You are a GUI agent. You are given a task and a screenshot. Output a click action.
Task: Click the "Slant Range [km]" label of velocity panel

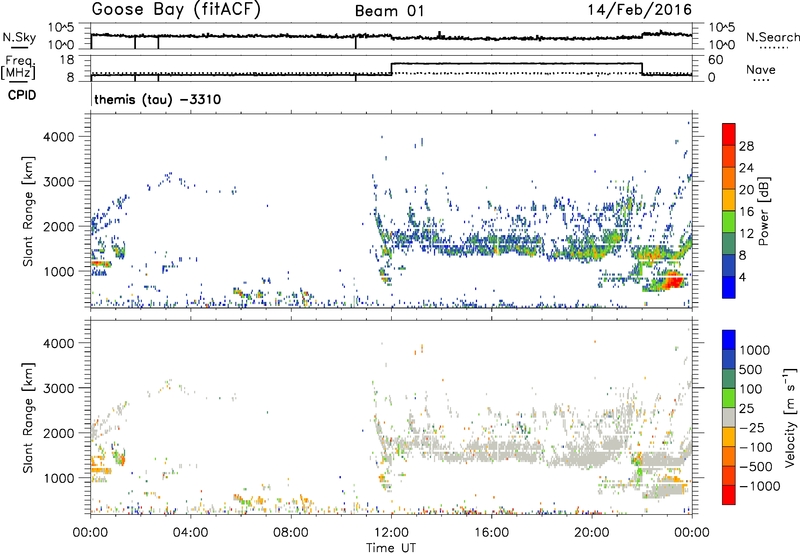(x=28, y=418)
